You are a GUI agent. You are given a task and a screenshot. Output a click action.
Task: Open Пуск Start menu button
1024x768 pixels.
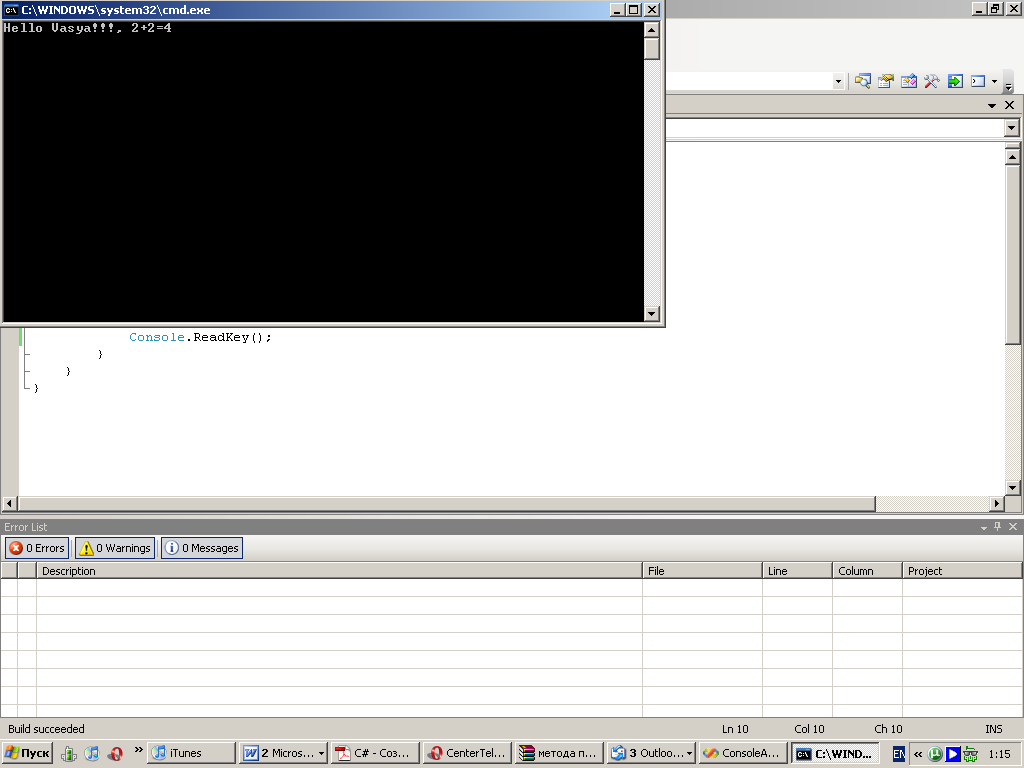27,753
